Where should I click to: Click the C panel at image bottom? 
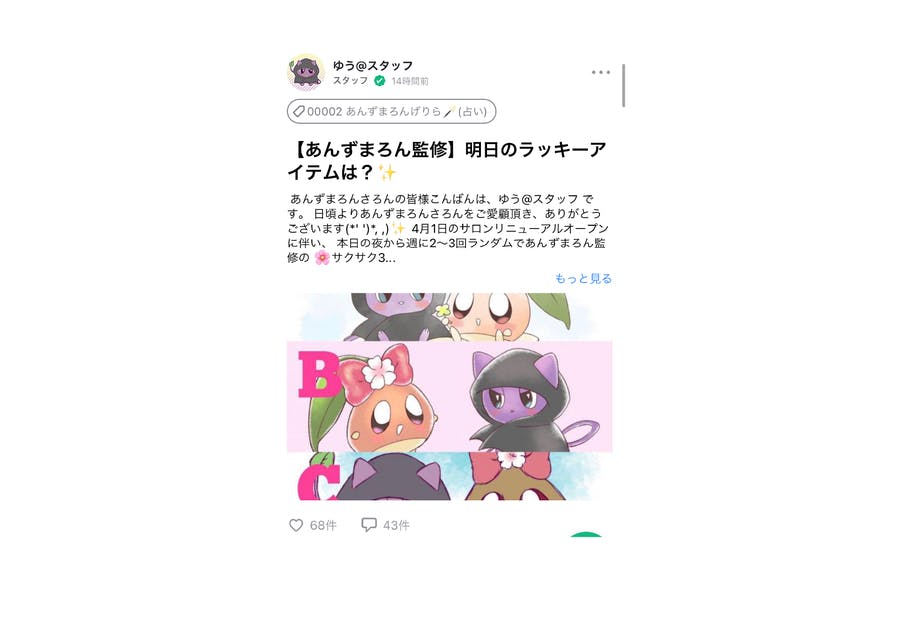point(449,476)
